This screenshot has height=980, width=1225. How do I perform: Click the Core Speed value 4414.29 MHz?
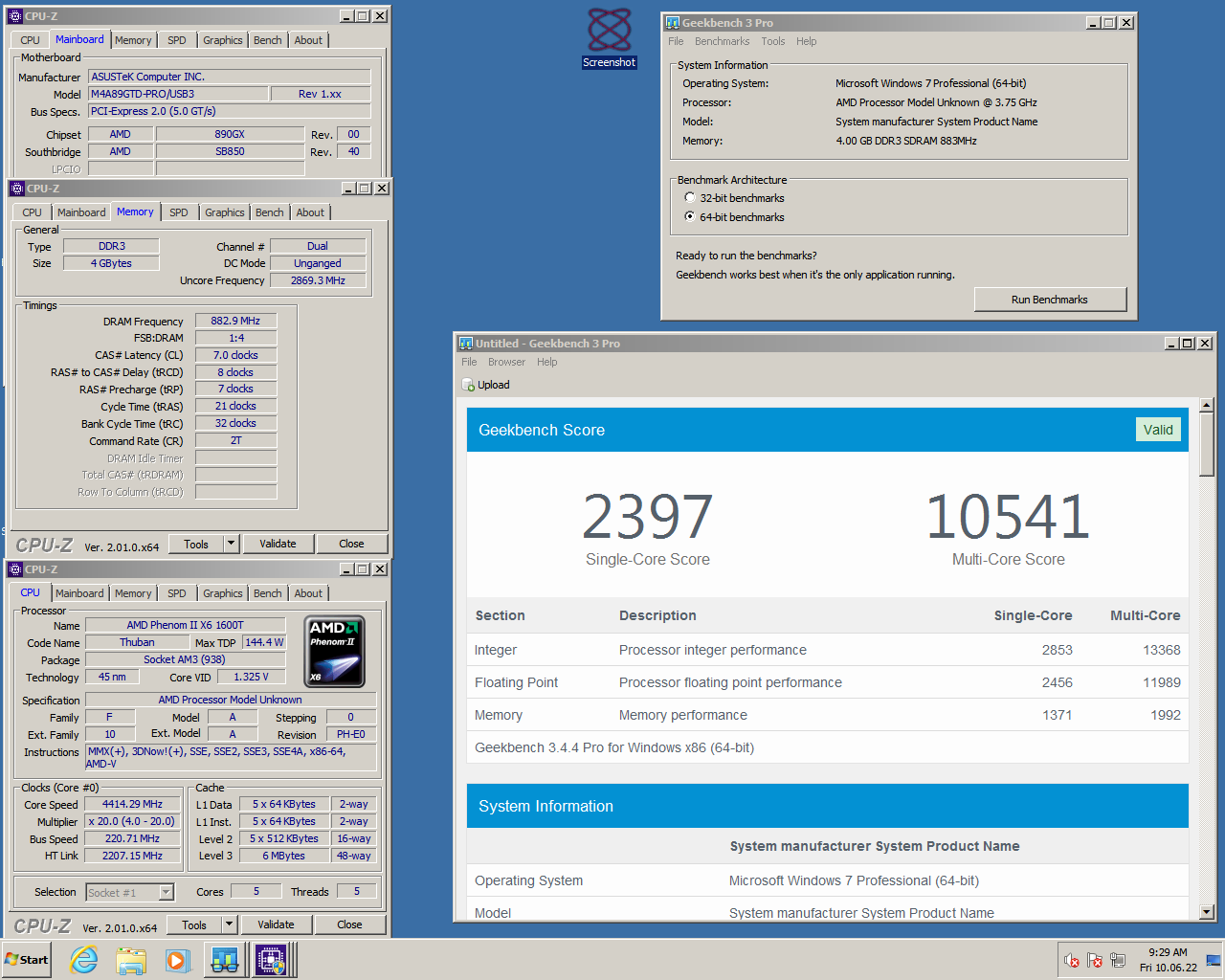point(133,804)
